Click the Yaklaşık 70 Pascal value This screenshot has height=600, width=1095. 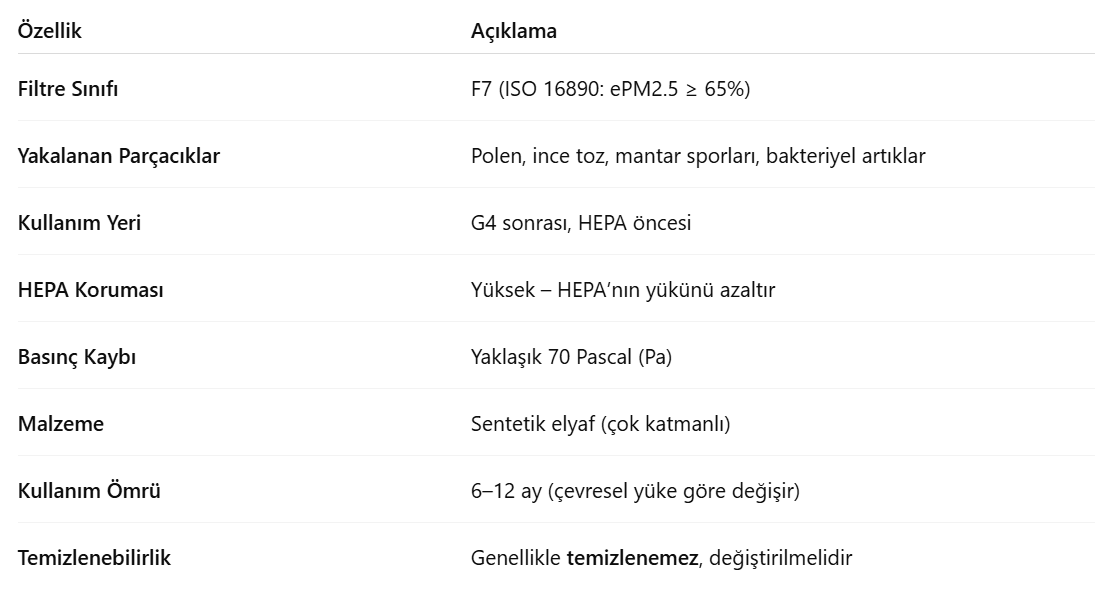point(571,357)
